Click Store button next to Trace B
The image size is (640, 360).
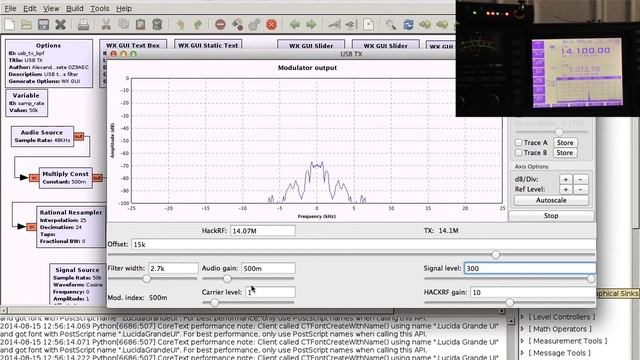point(565,153)
